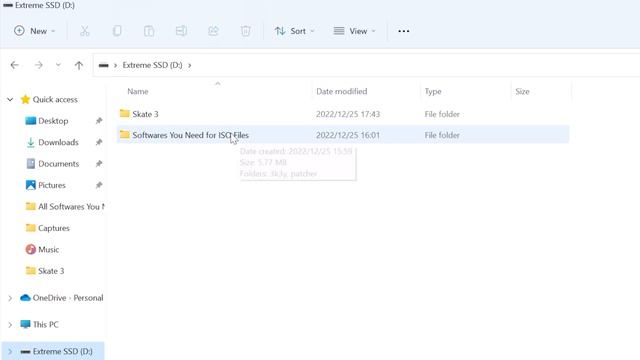Click the Cut scissors icon

[84, 31]
